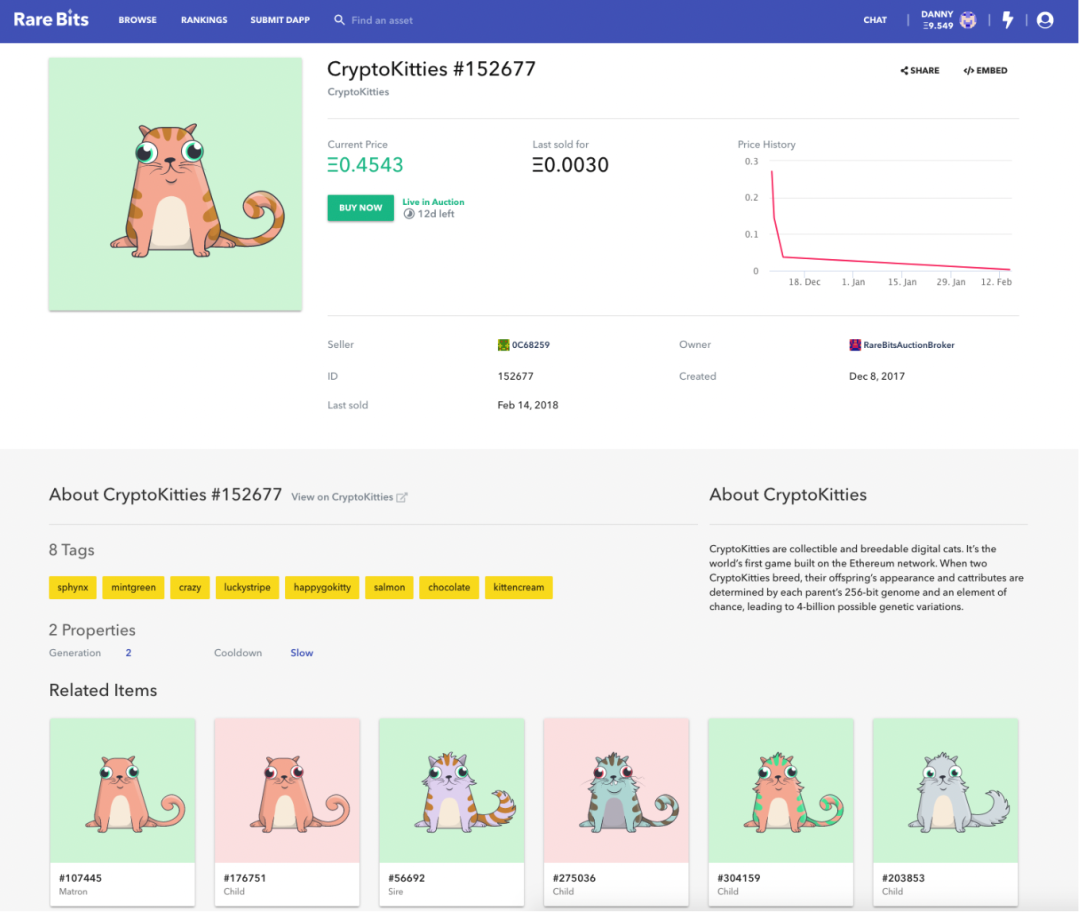This screenshot has width=1080, height=912.
Task: Click View on CryptoKitties link
Action: pyautogui.click(x=342, y=497)
